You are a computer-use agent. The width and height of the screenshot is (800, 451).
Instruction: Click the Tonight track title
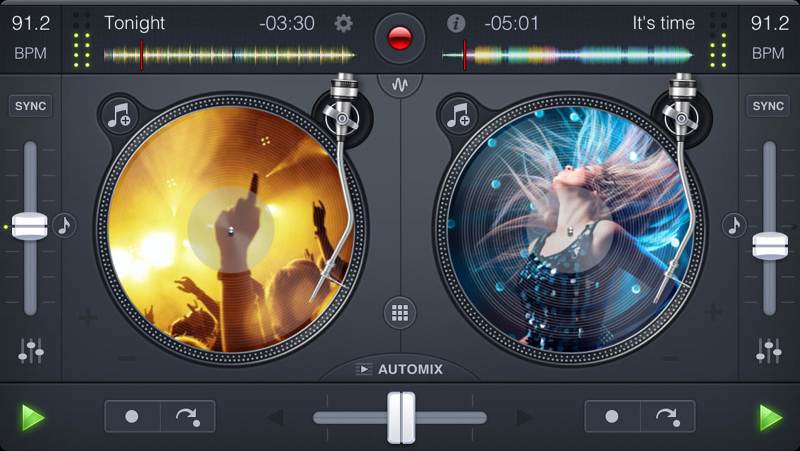coord(135,23)
